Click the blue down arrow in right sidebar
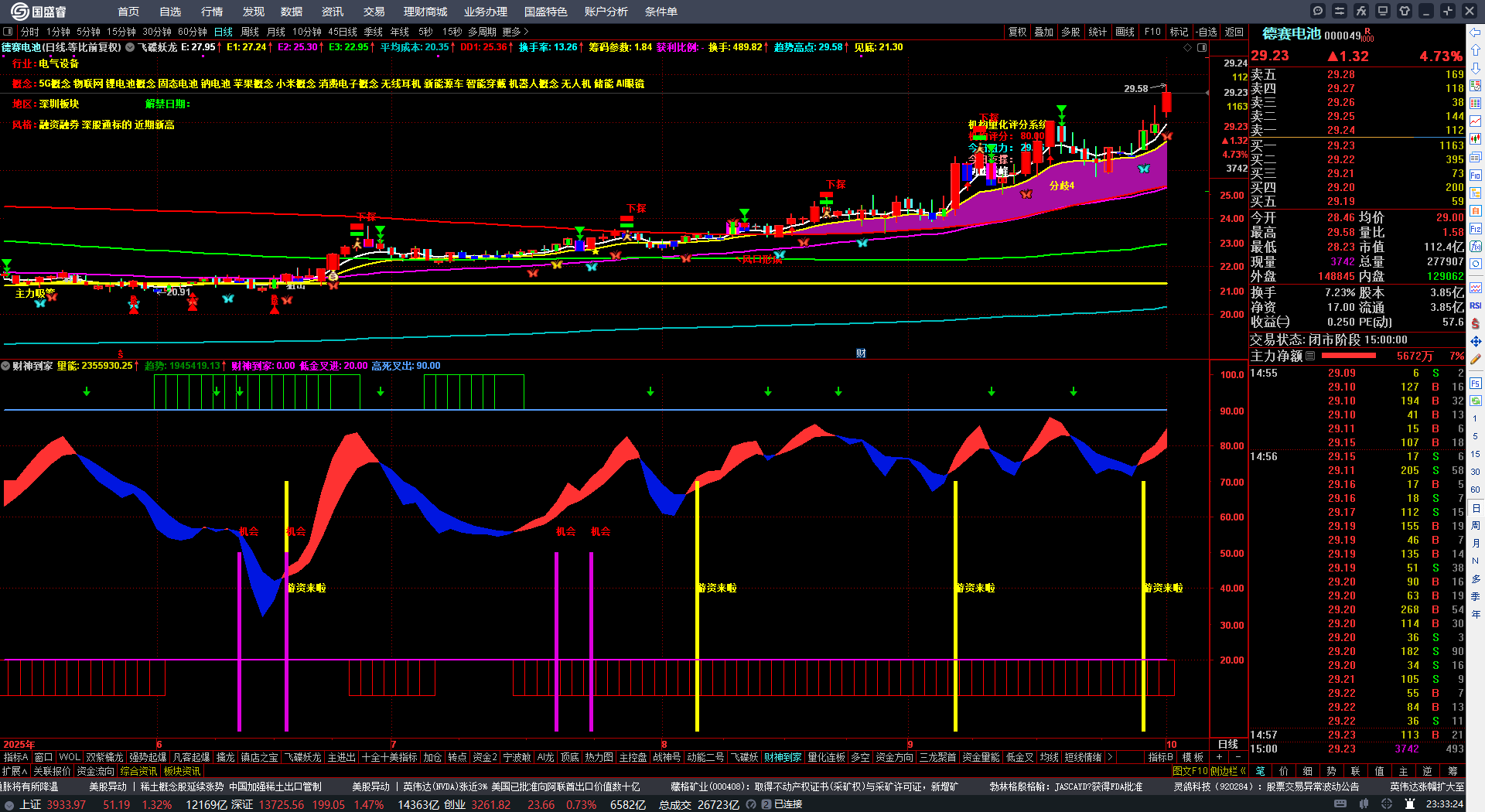This screenshot has height=812, width=1485. click(x=1476, y=68)
